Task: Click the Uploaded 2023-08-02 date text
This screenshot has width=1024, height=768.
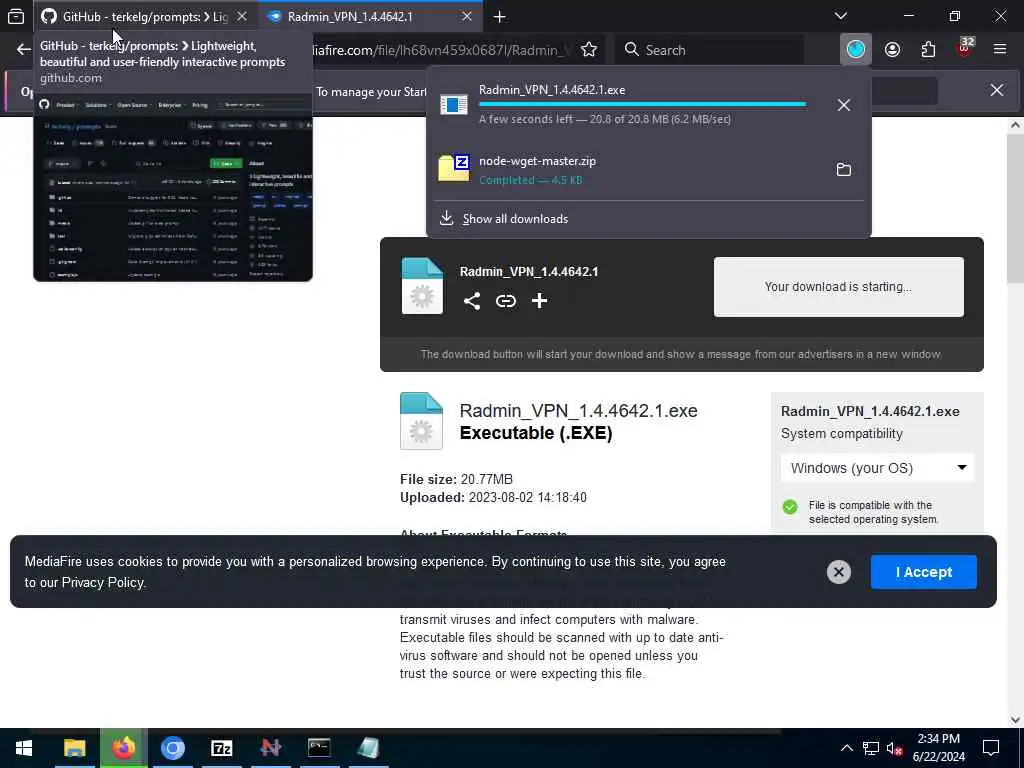Action: 493,498
